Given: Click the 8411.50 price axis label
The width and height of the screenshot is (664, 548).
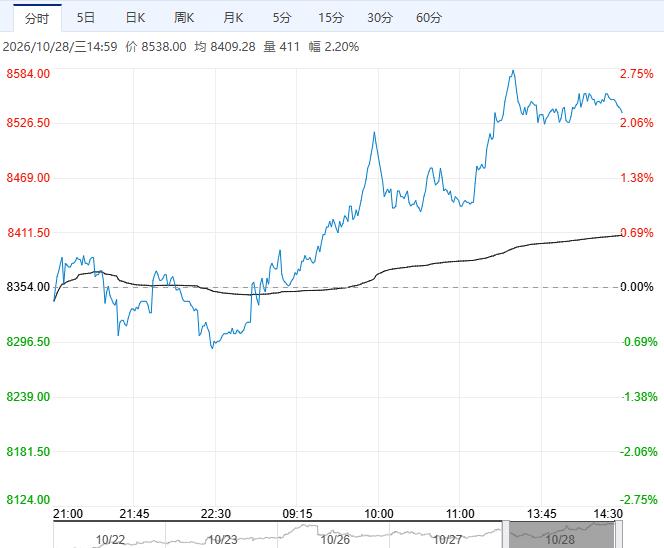Looking at the screenshot, I should pyautogui.click(x=28, y=232).
